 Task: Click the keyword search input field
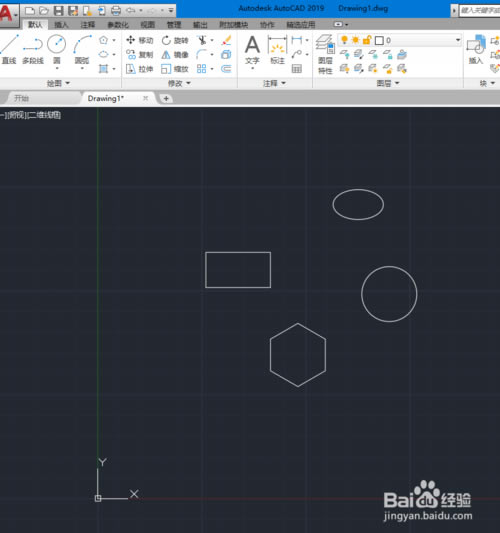[480, 11]
